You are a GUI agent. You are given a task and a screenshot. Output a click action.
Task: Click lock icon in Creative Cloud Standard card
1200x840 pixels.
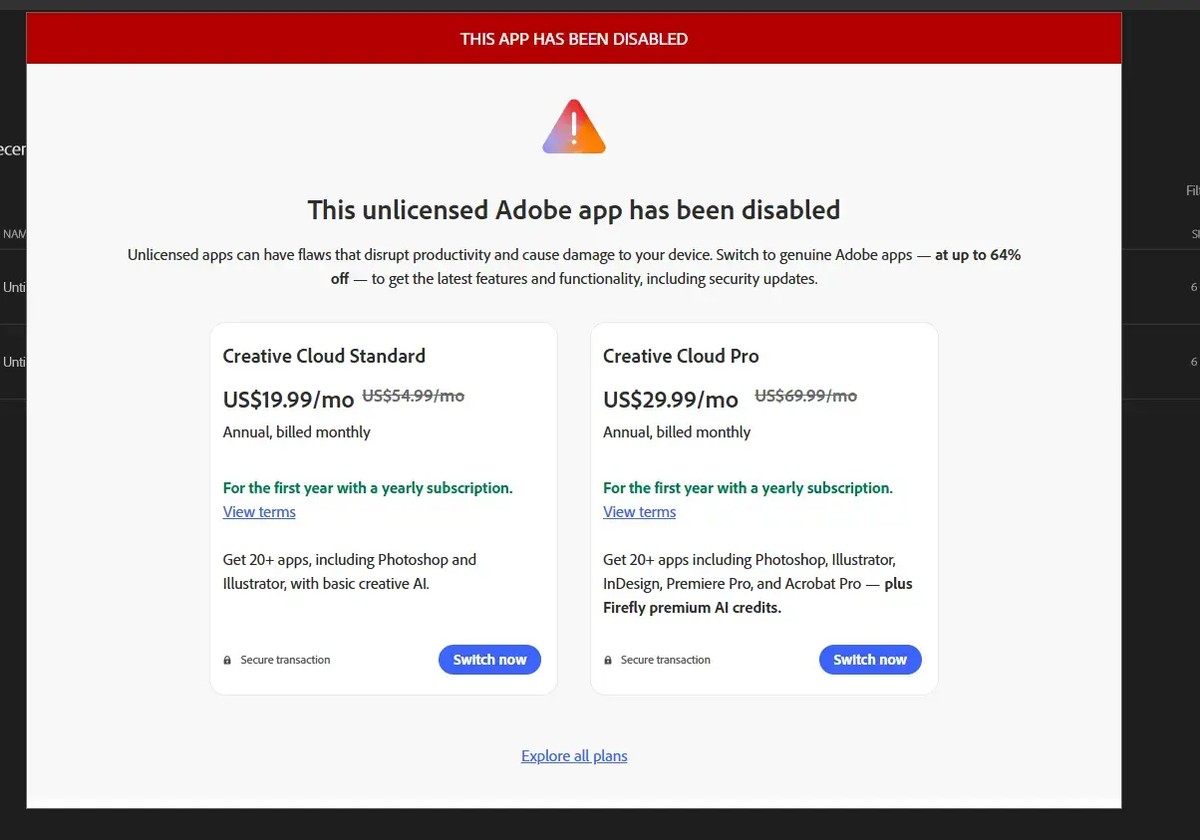227,660
